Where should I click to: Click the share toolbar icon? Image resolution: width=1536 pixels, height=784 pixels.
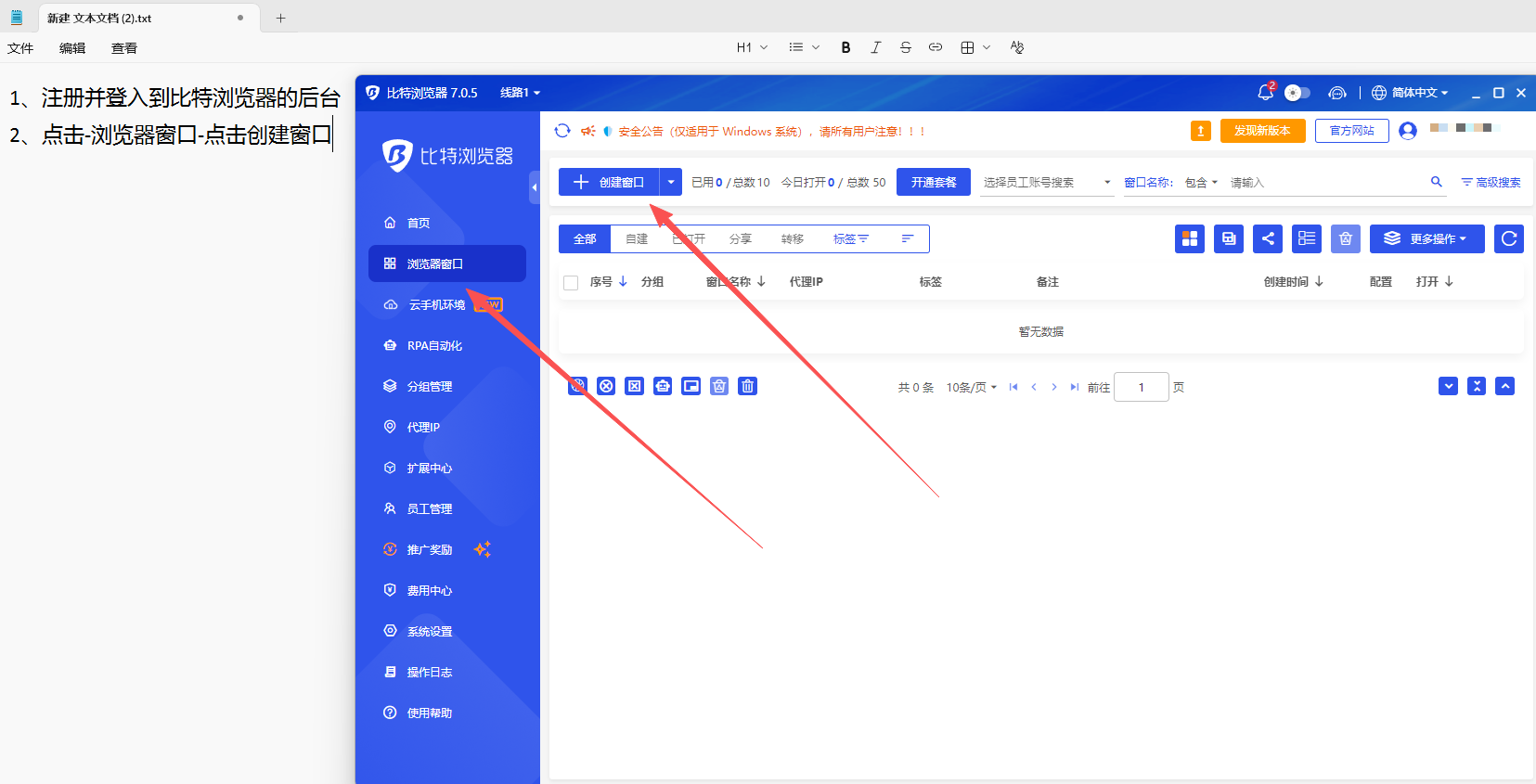[1268, 238]
